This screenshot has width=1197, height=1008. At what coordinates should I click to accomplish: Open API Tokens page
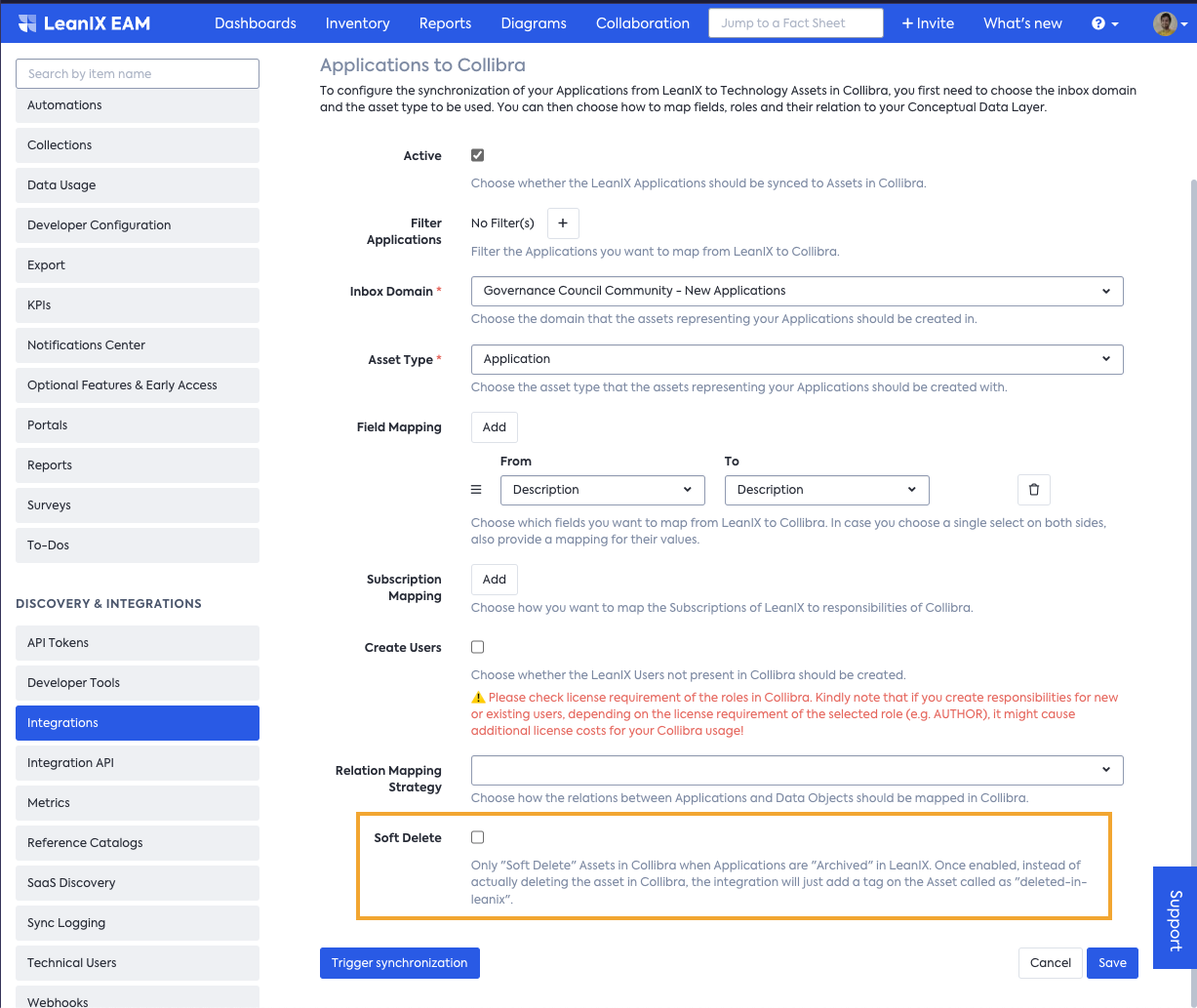pos(138,643)
